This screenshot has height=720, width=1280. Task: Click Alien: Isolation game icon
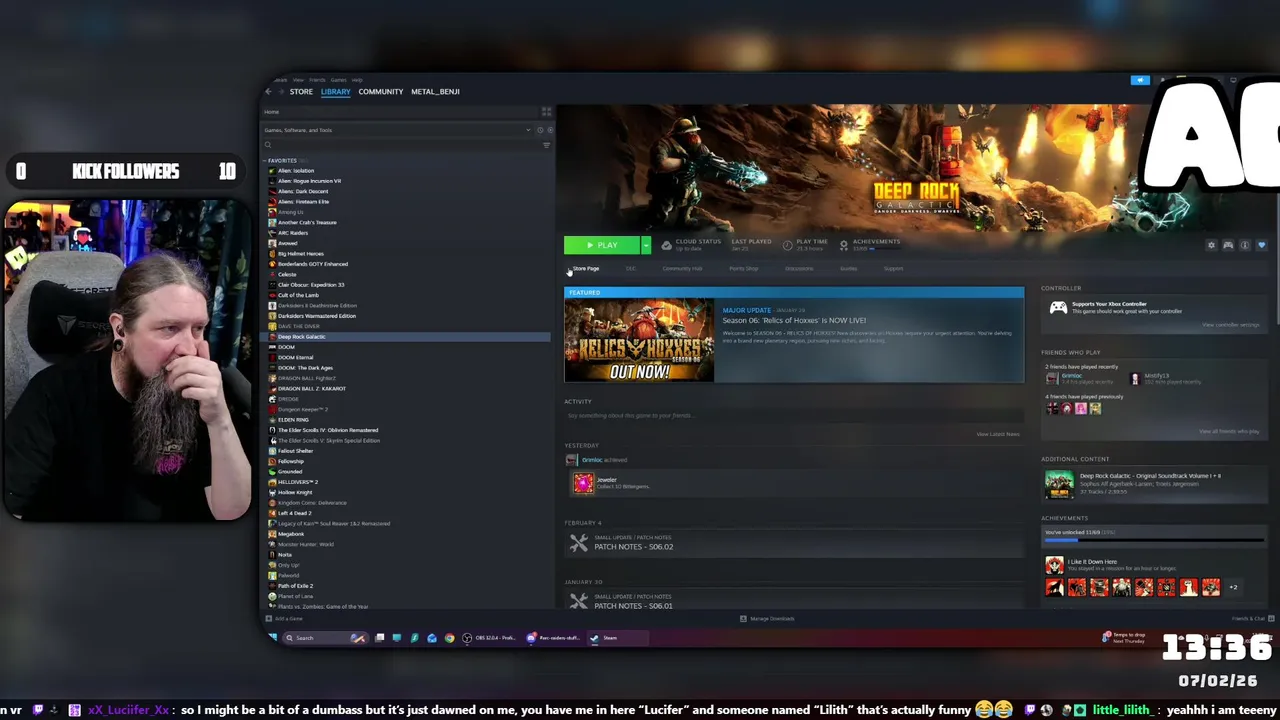[x=271, y=171]
